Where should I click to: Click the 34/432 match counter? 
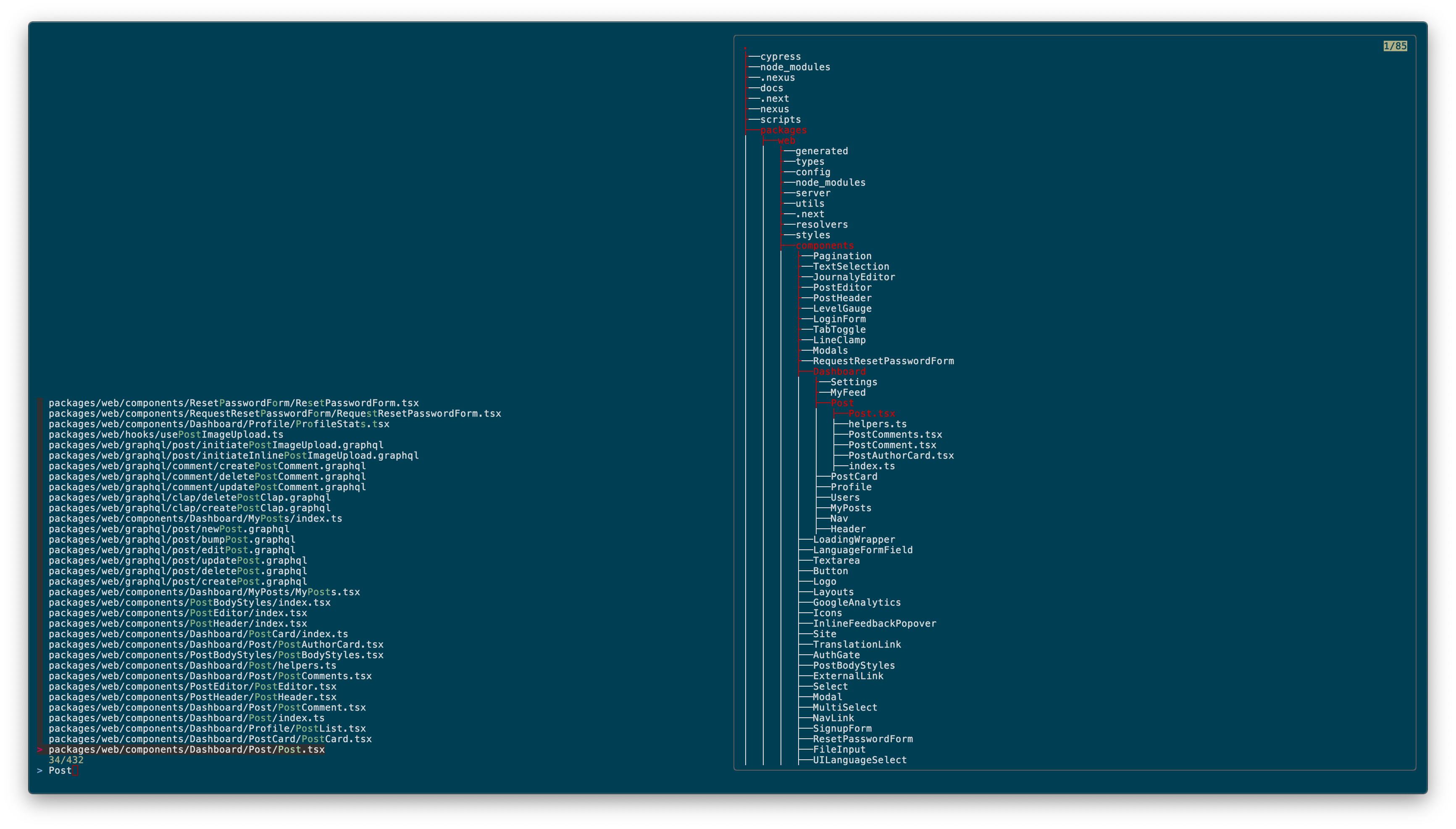(x=66, y=760)
